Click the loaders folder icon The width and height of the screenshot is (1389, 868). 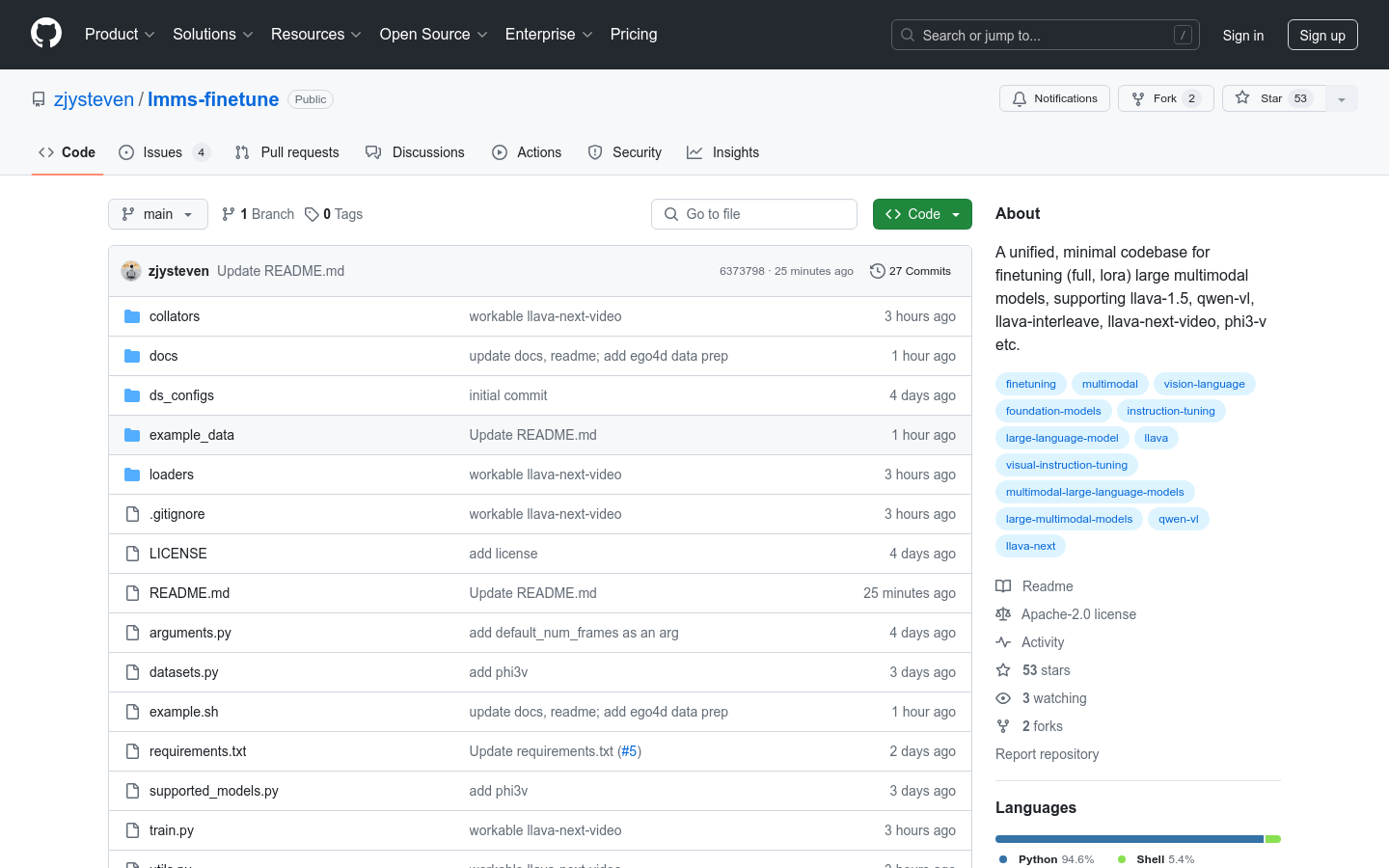[x=132, y=475]
